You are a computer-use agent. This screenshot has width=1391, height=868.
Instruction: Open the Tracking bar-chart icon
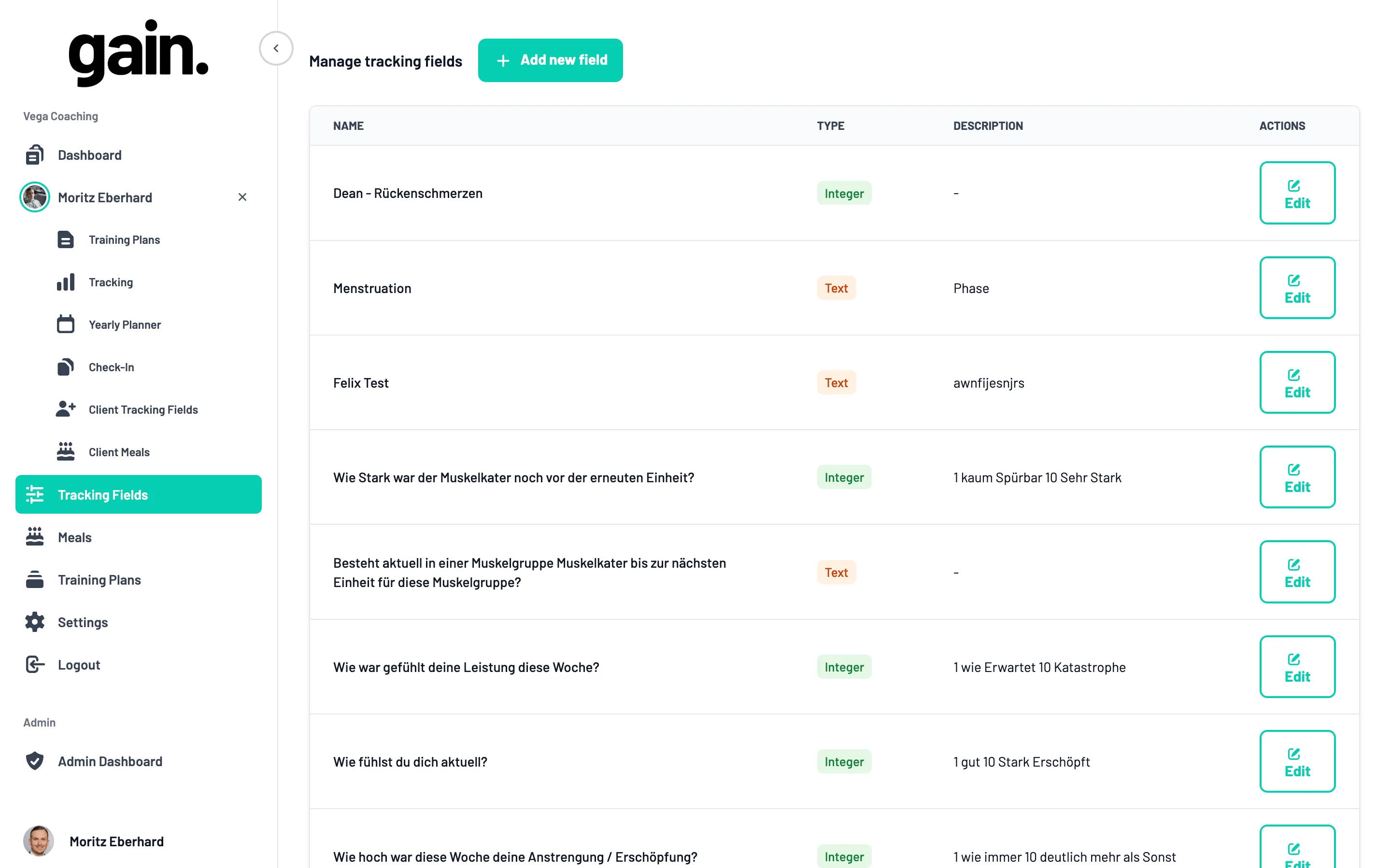66,282
